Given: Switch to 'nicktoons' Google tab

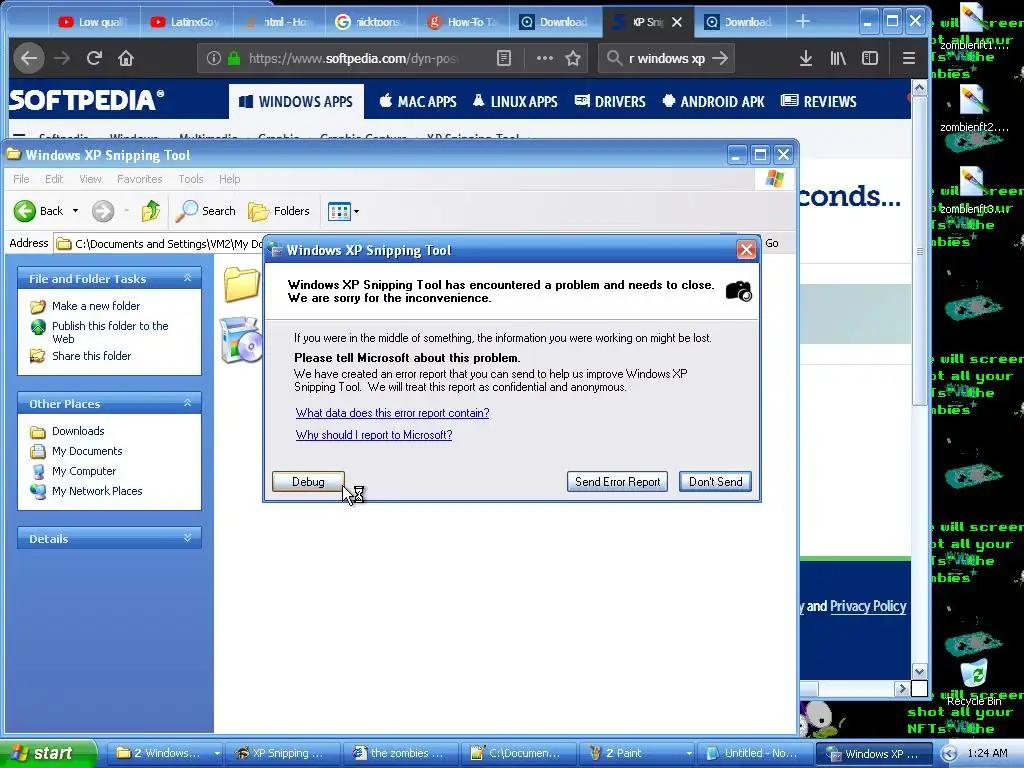Looking at the screenshot, I should (x=370, y=22).
